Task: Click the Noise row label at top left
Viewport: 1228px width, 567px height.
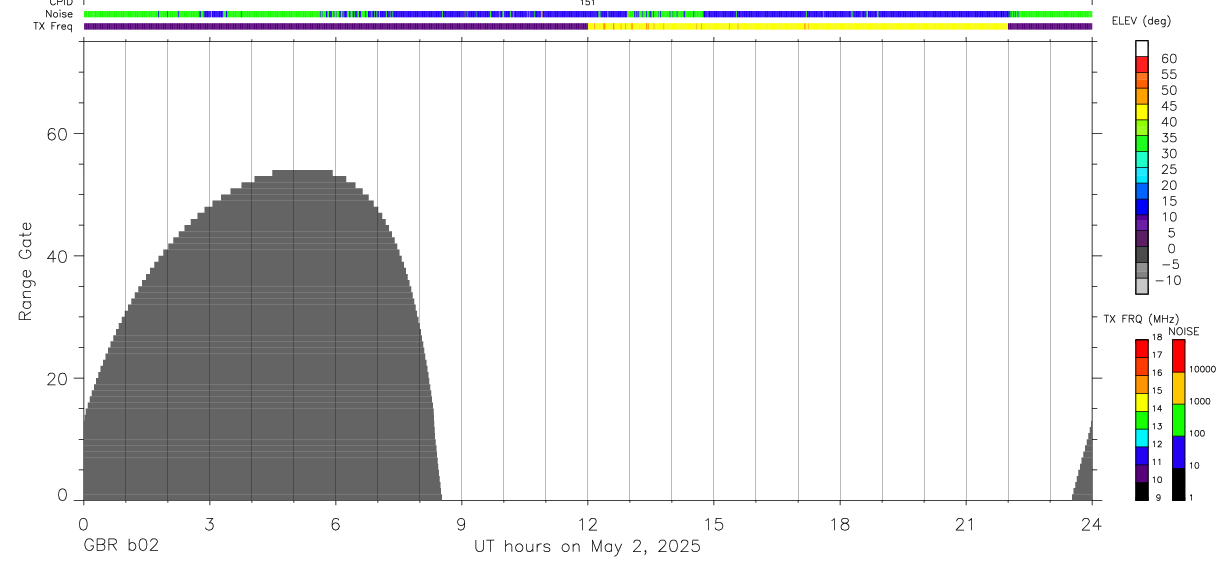Action: coord(59,14)
